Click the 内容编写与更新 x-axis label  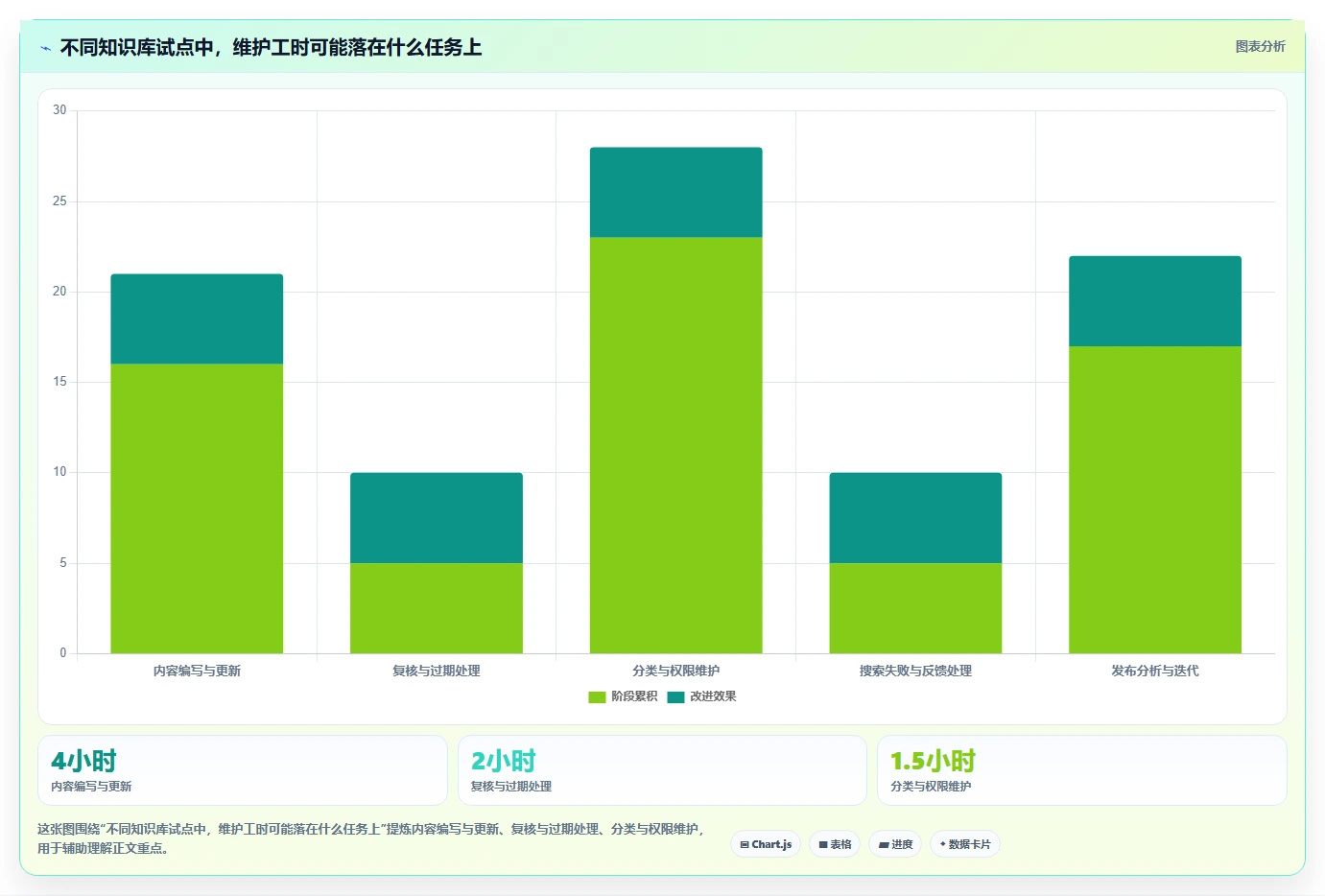click(x=197, y=671)
